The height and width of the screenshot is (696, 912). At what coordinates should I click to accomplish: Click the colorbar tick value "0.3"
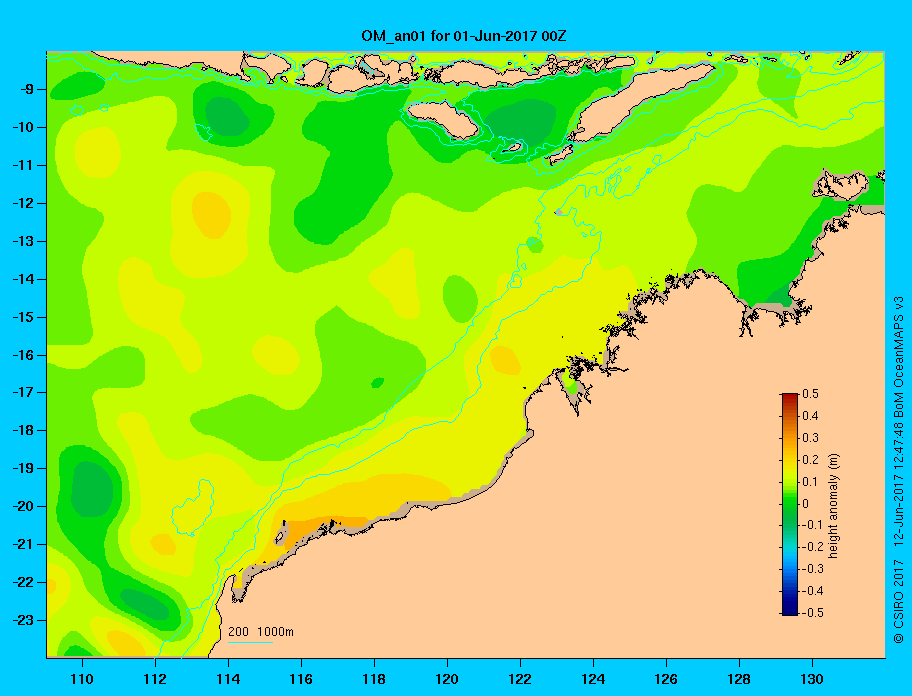tap(811, 438)
